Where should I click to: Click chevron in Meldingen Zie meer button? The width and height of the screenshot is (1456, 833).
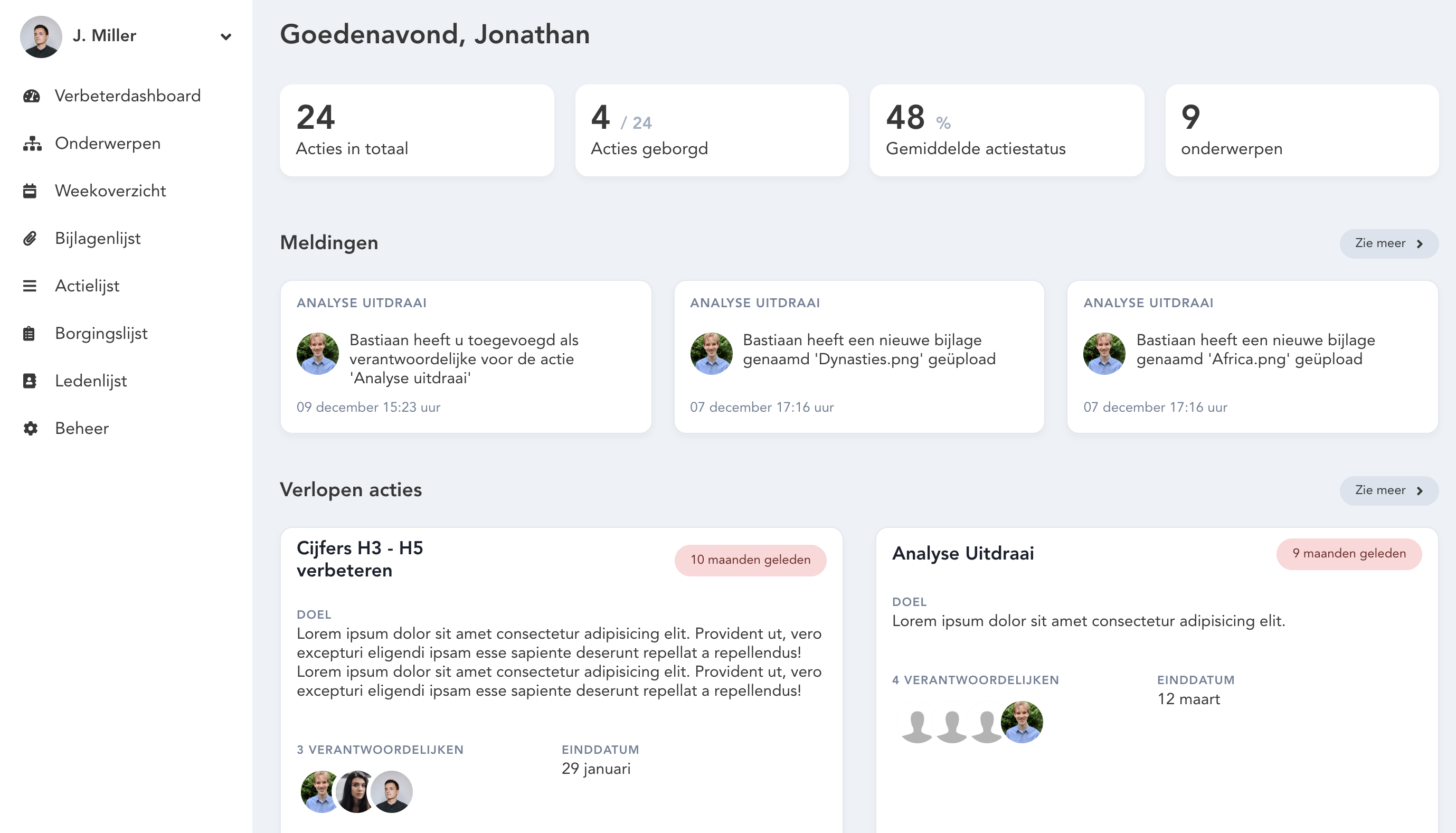pyautogui.click(x=1420, y=244)
